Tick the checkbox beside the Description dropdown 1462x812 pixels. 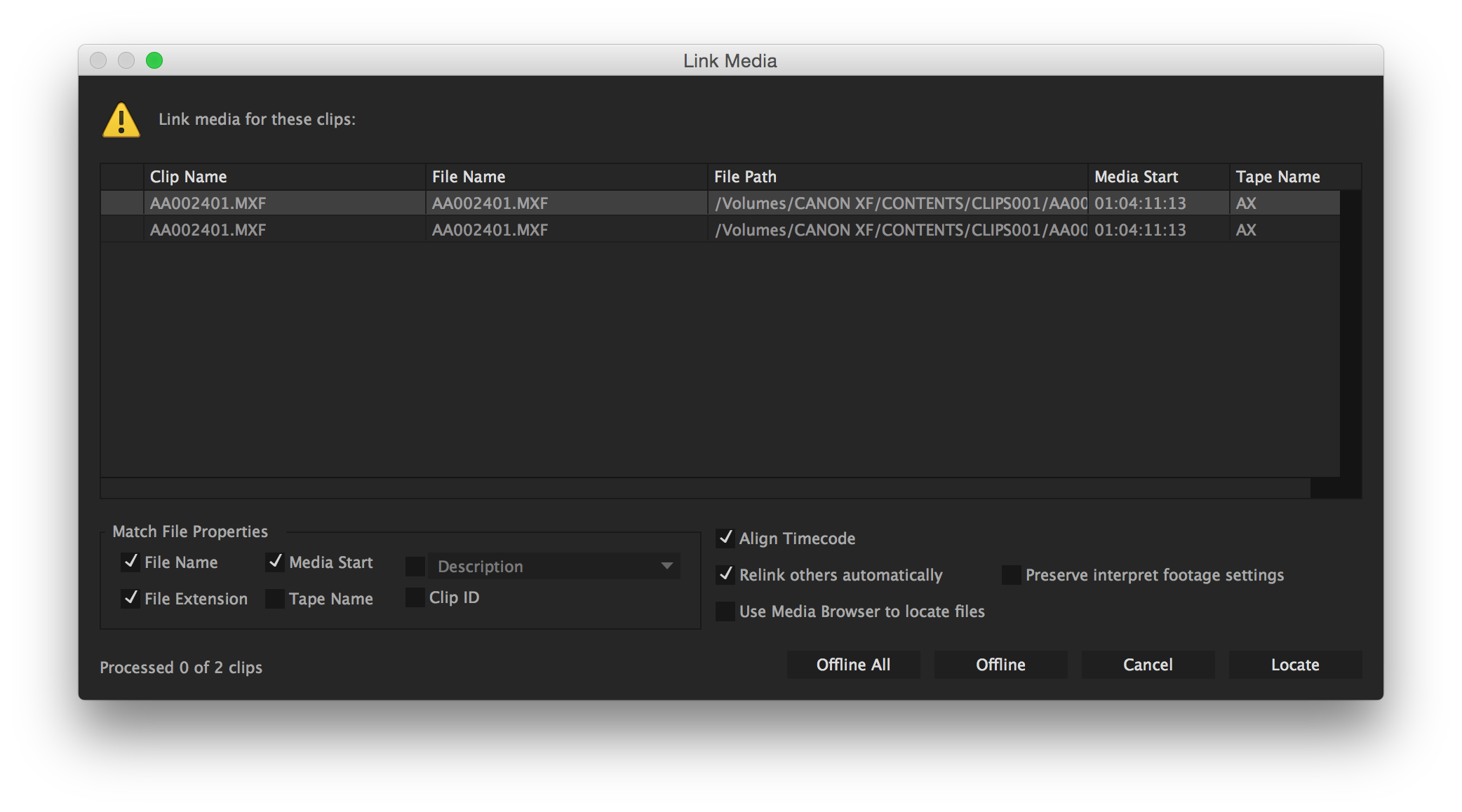tap(415, 566)
